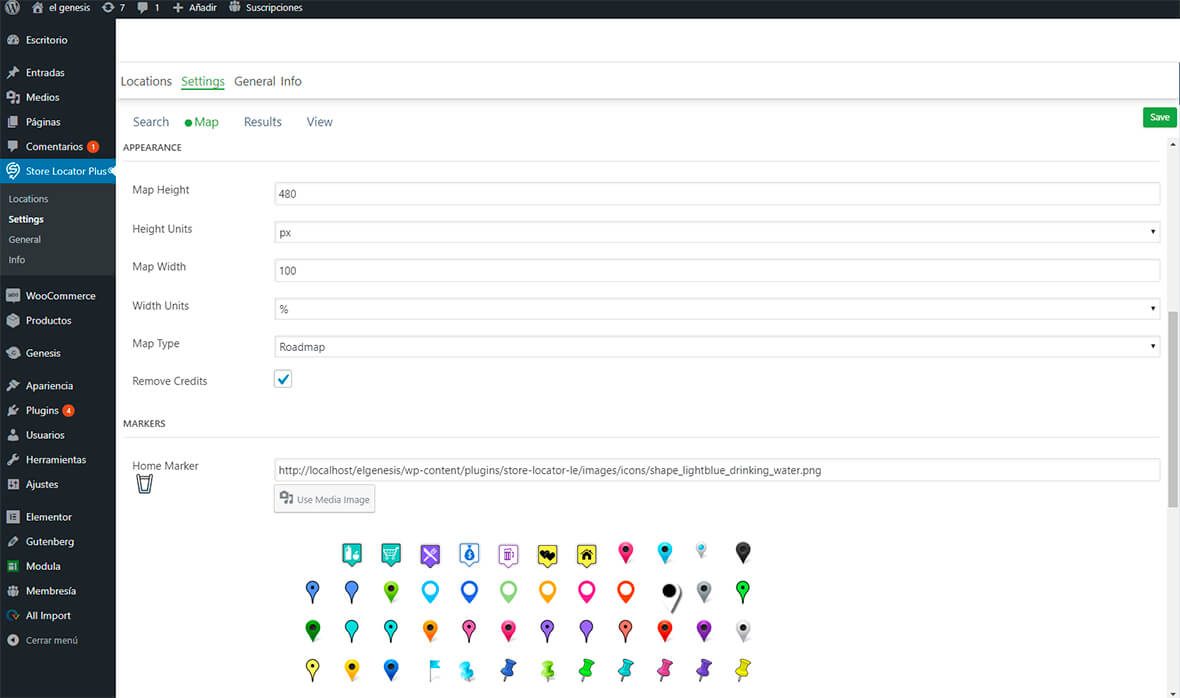Viewport: 1180px width, 698px height.
Task: Click the Use Media Image button
Action: click(324, 499)
